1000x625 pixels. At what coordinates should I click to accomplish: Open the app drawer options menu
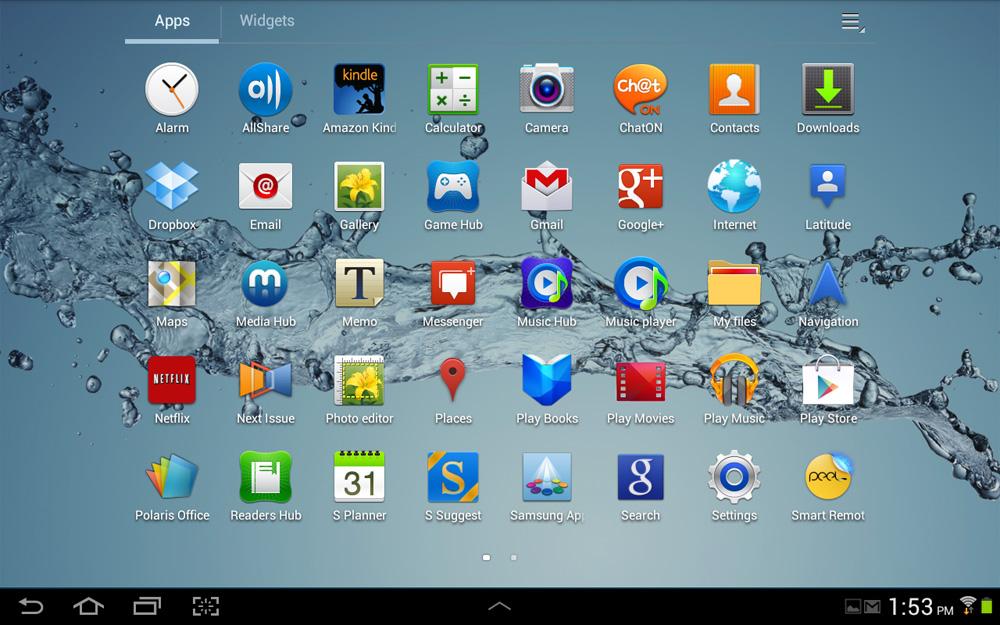(852, 22)
